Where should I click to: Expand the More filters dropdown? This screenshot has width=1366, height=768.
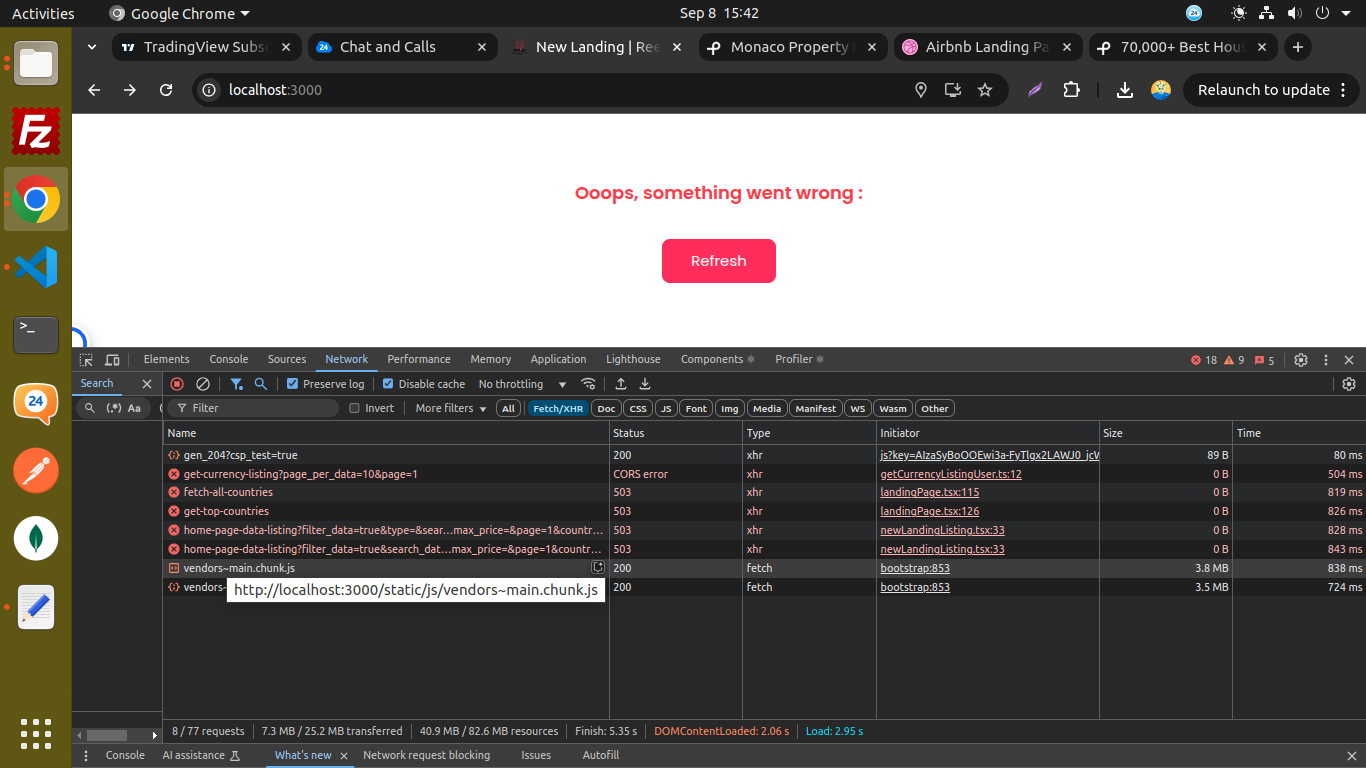pos(451,408)
